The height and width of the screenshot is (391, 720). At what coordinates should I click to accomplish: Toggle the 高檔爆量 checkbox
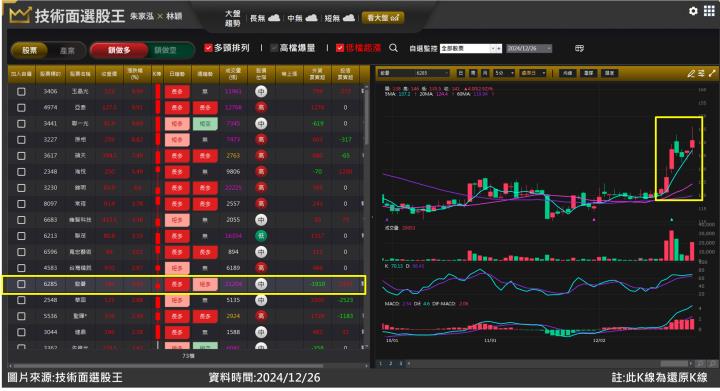[x=274, y=48]
